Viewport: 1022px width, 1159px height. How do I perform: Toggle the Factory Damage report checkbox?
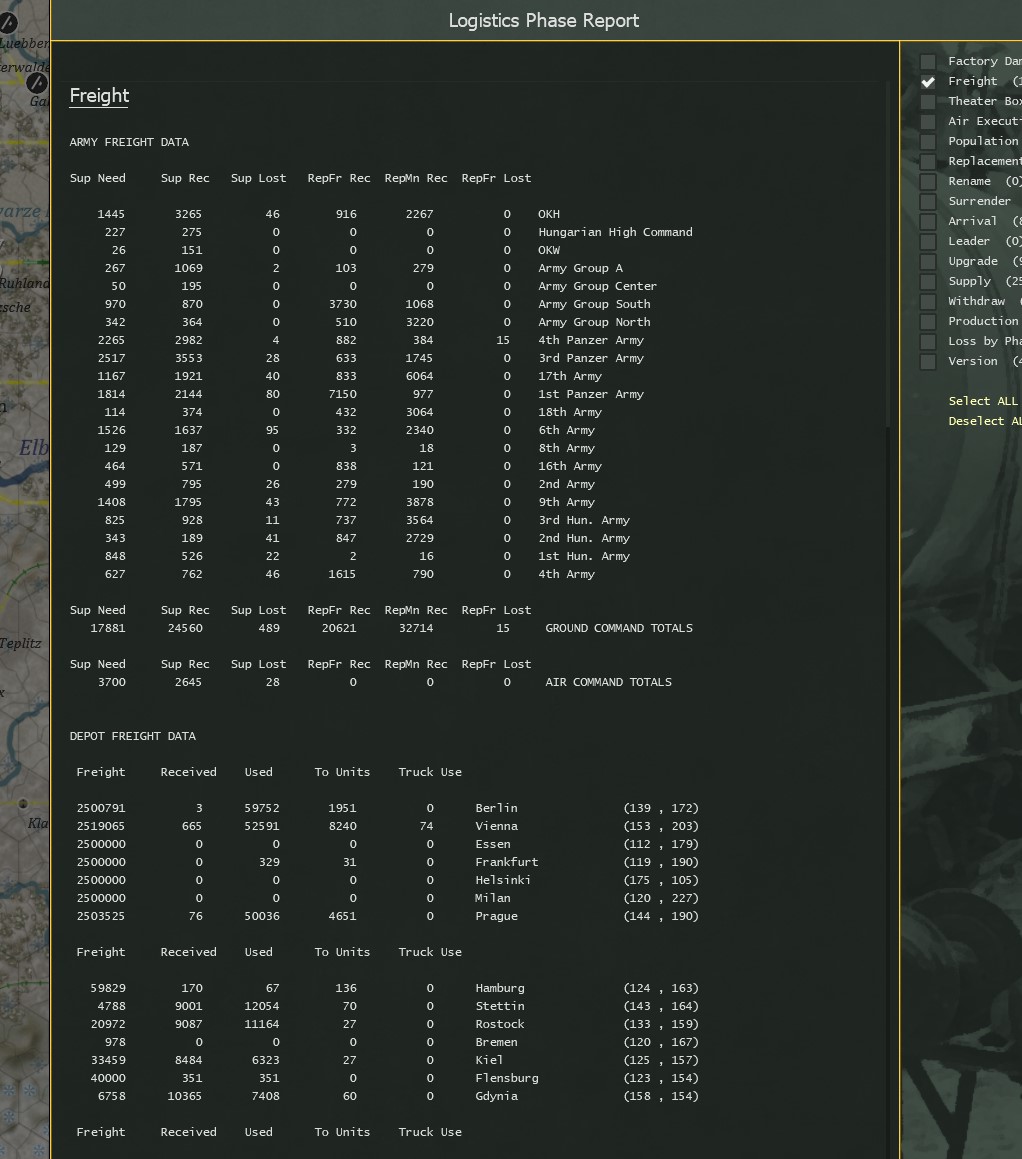pos(928,61)
